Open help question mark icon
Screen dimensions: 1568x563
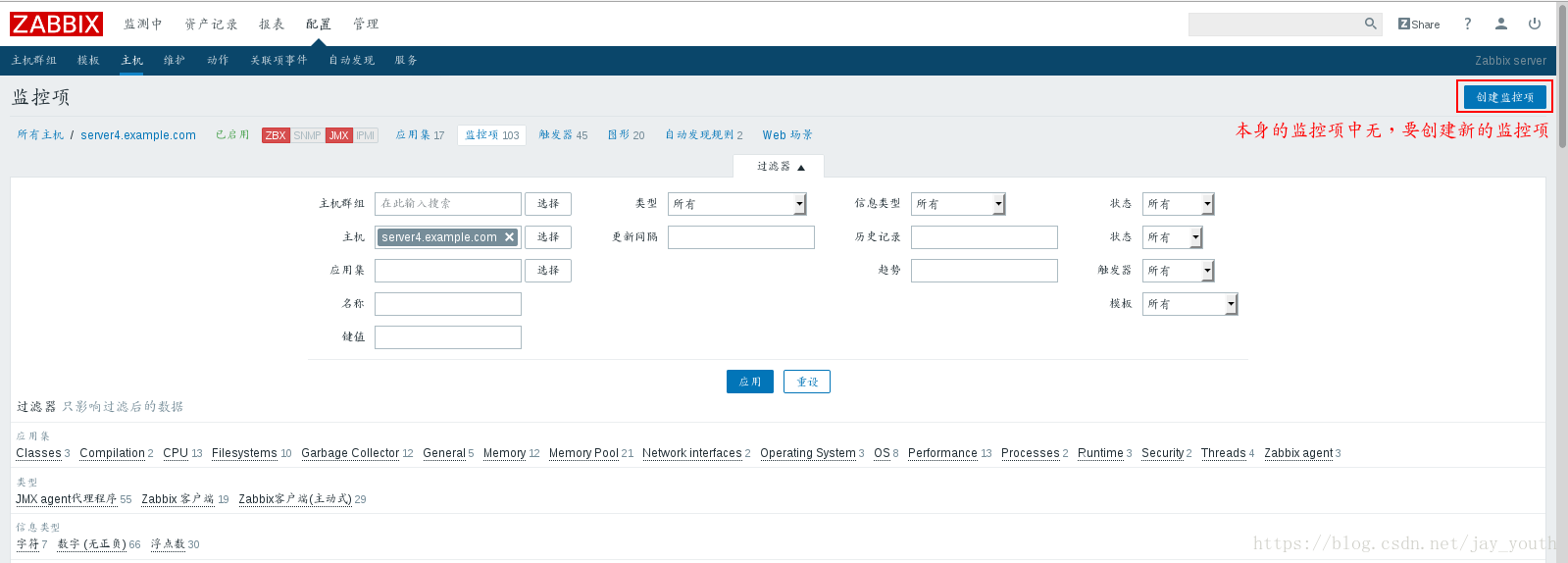1468,24
